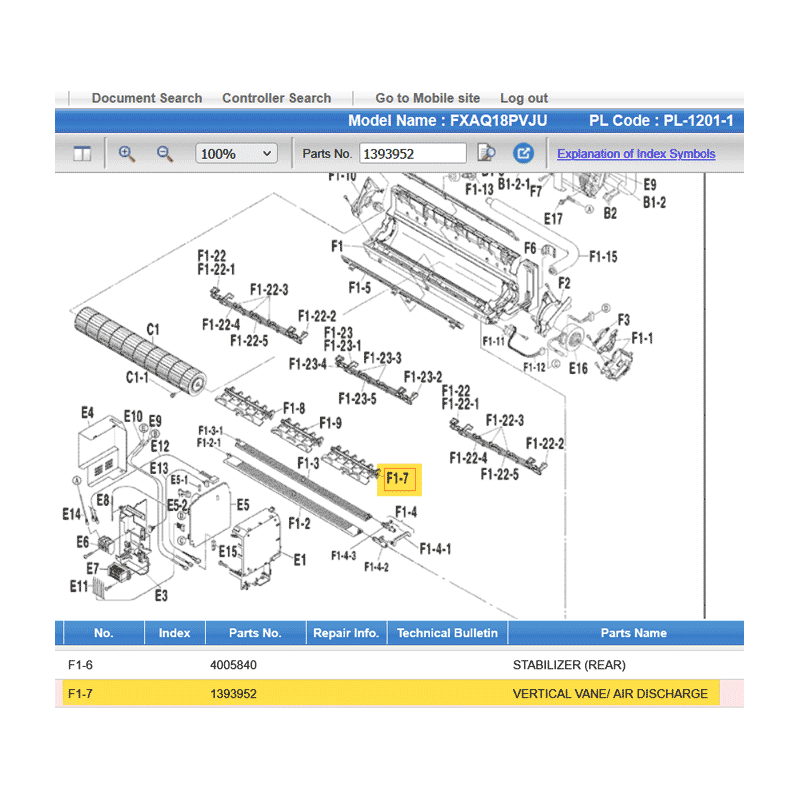Click the Technical Bulletin column header
The width and height of the screenshot is (800, 800).
click(x=447, y=633)
